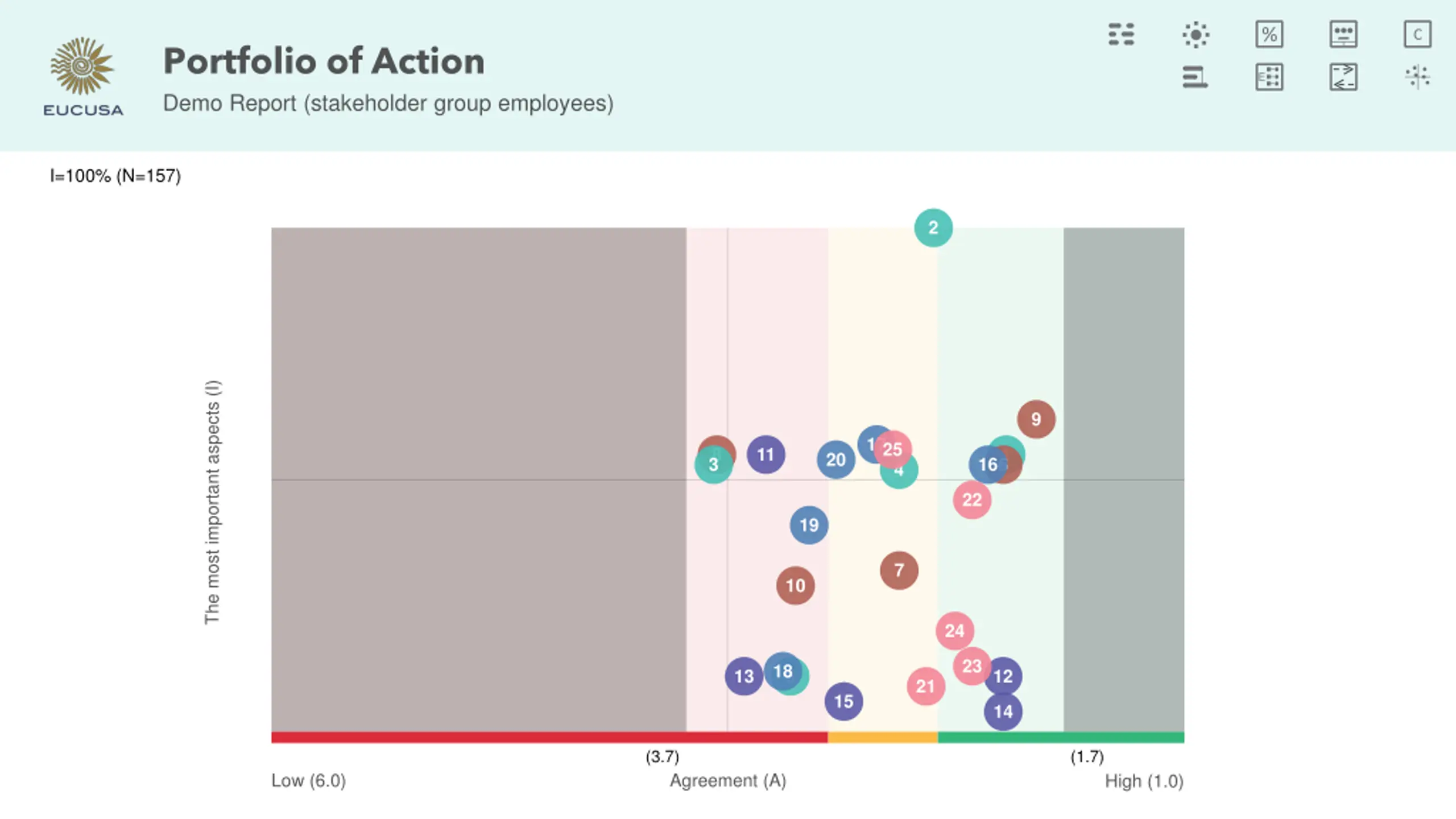
Task: Click brown bubble number 9
Action: 1036,419
